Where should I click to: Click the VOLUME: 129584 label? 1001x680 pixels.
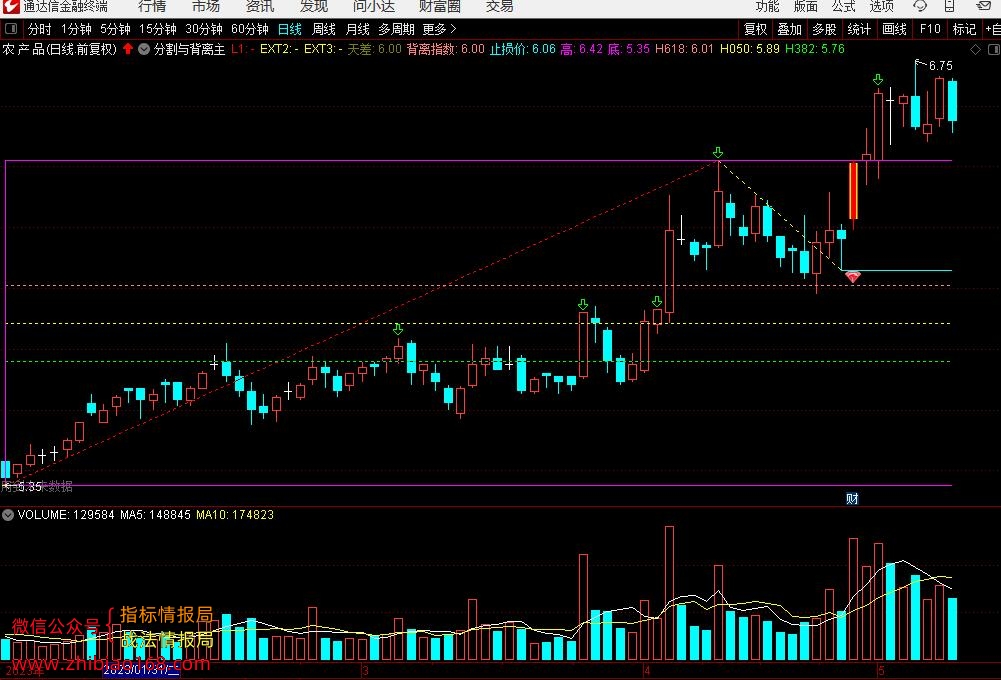66,515
